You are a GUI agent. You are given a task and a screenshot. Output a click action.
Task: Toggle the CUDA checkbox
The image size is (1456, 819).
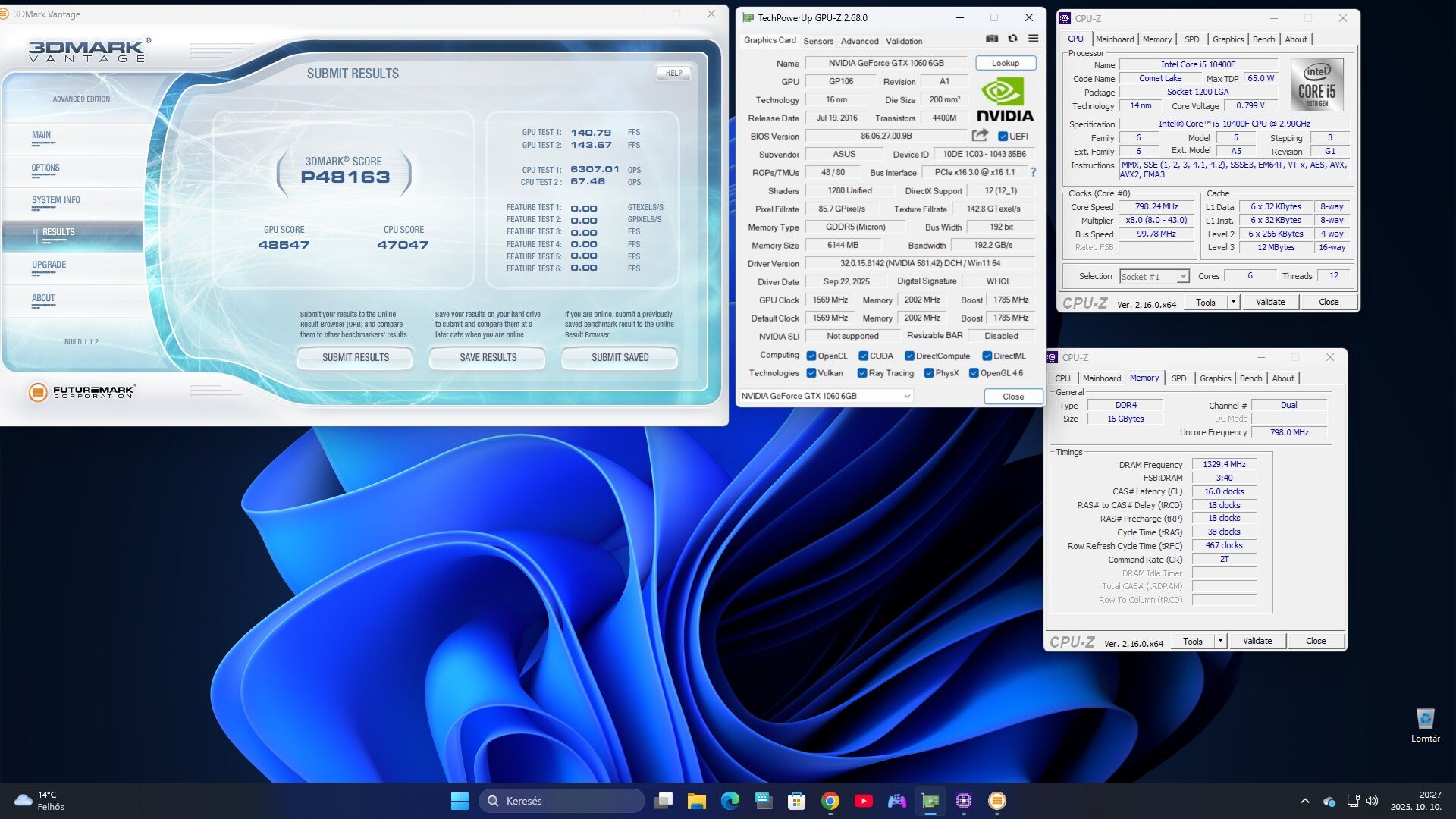click(863, 356)
